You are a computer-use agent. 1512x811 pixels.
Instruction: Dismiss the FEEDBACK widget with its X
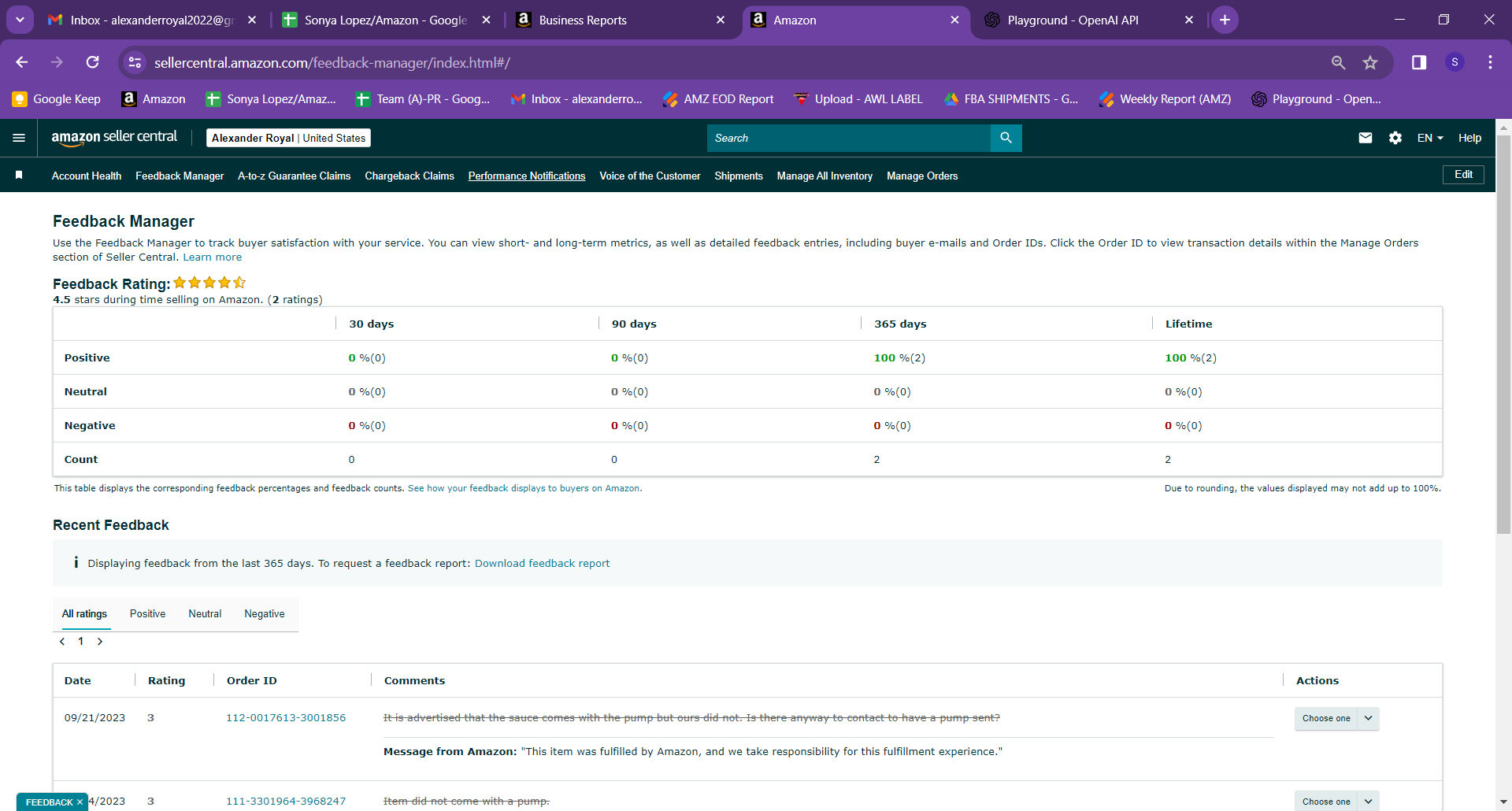80,802
